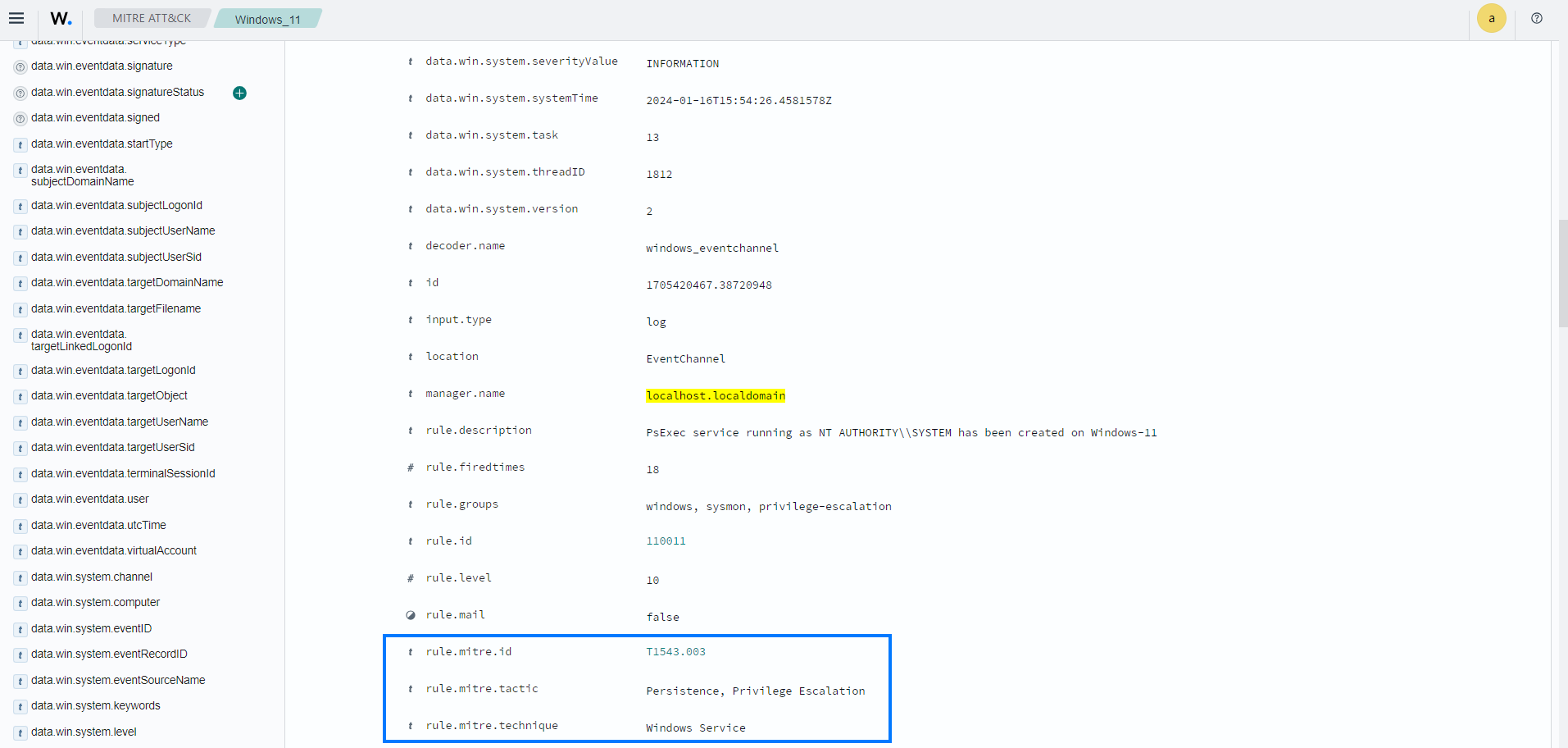
Task: Click the severityValue INFORMATION
Action: point(683,64)
